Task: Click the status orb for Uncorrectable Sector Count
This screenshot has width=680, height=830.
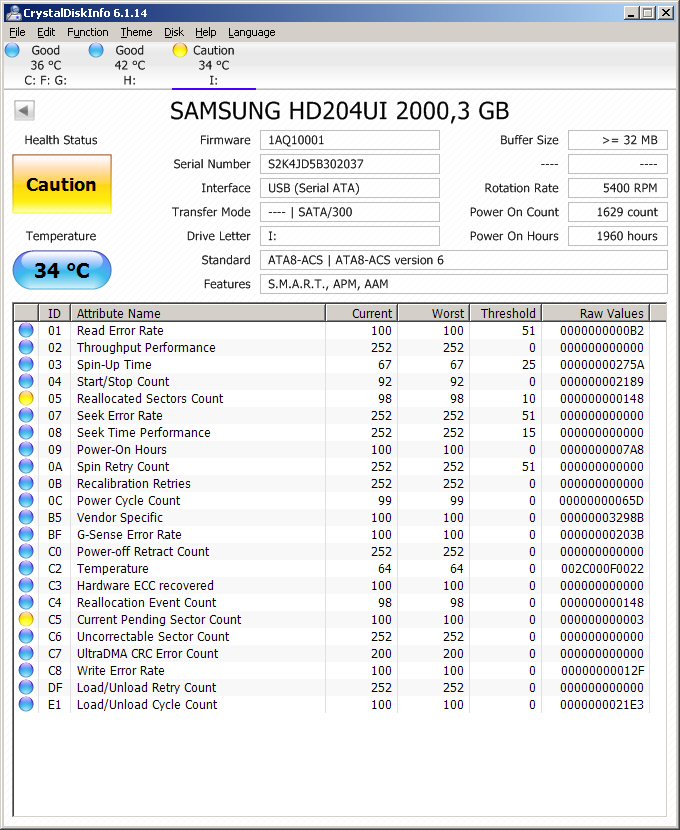Action: [x=26, y=636]
